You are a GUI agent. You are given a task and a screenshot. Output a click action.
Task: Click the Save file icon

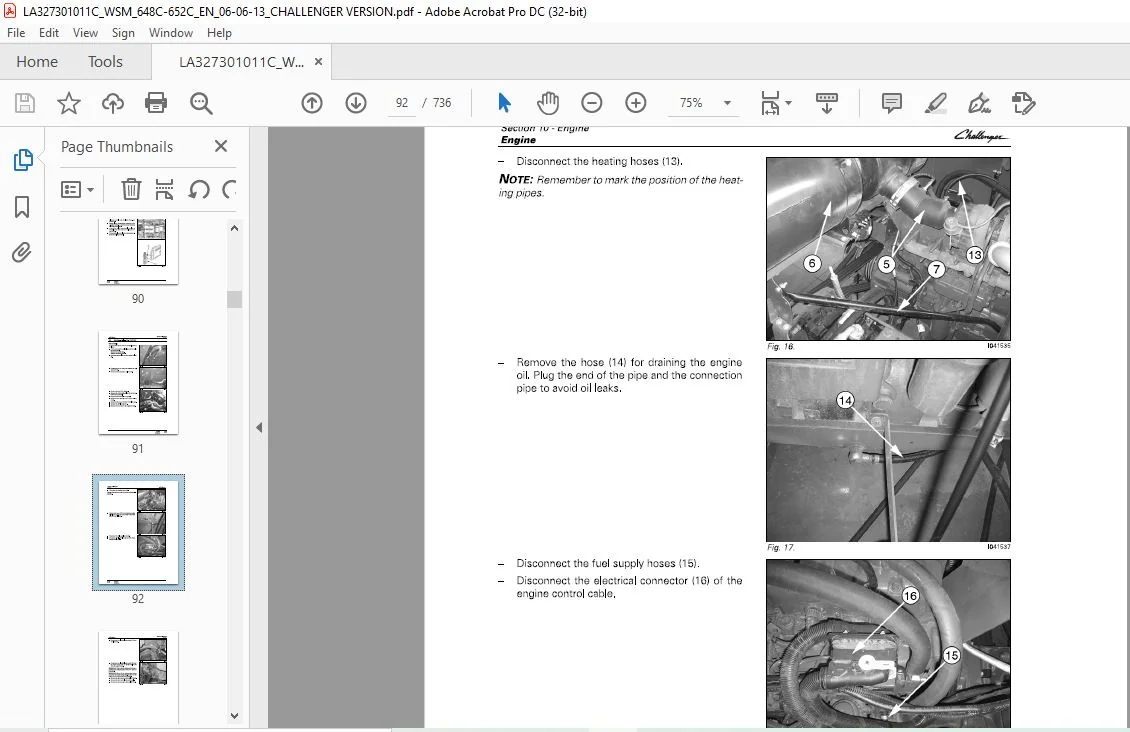[25, 103]
